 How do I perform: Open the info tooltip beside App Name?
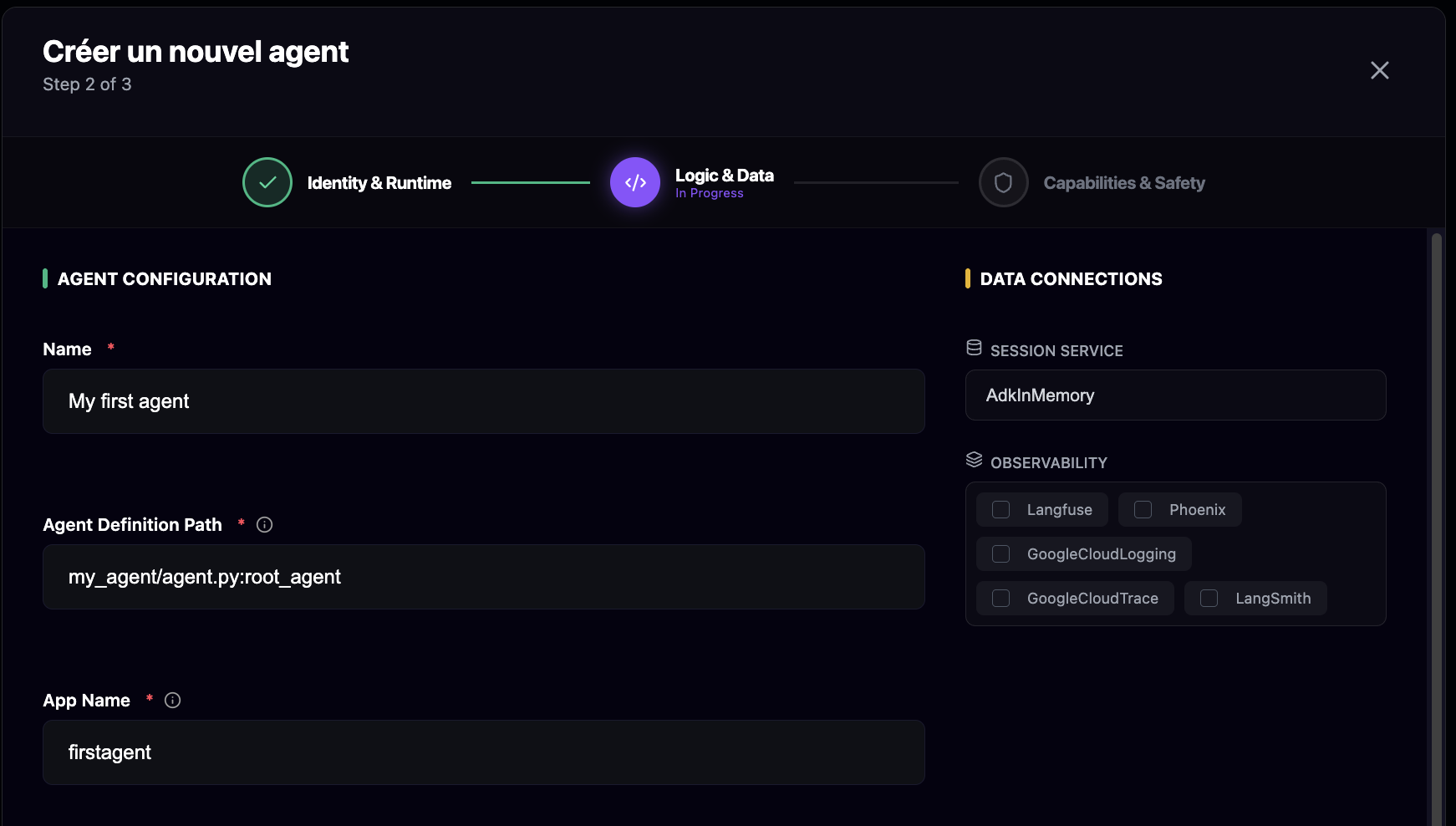pos(172,700)
